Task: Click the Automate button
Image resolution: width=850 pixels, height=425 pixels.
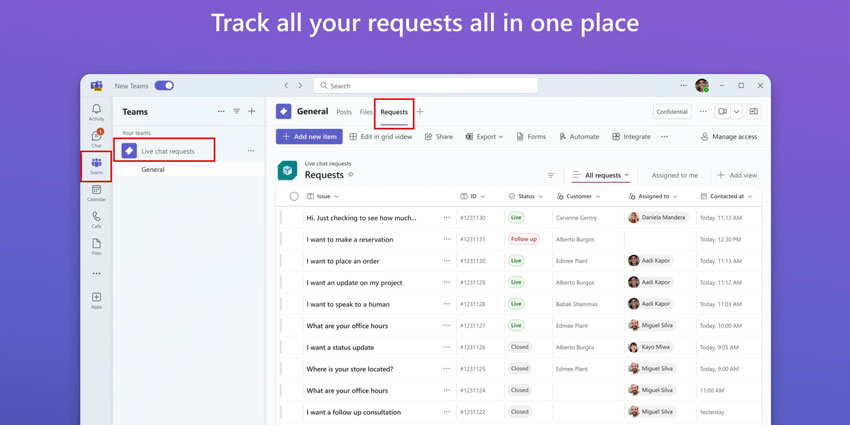Action: point(579,137)
